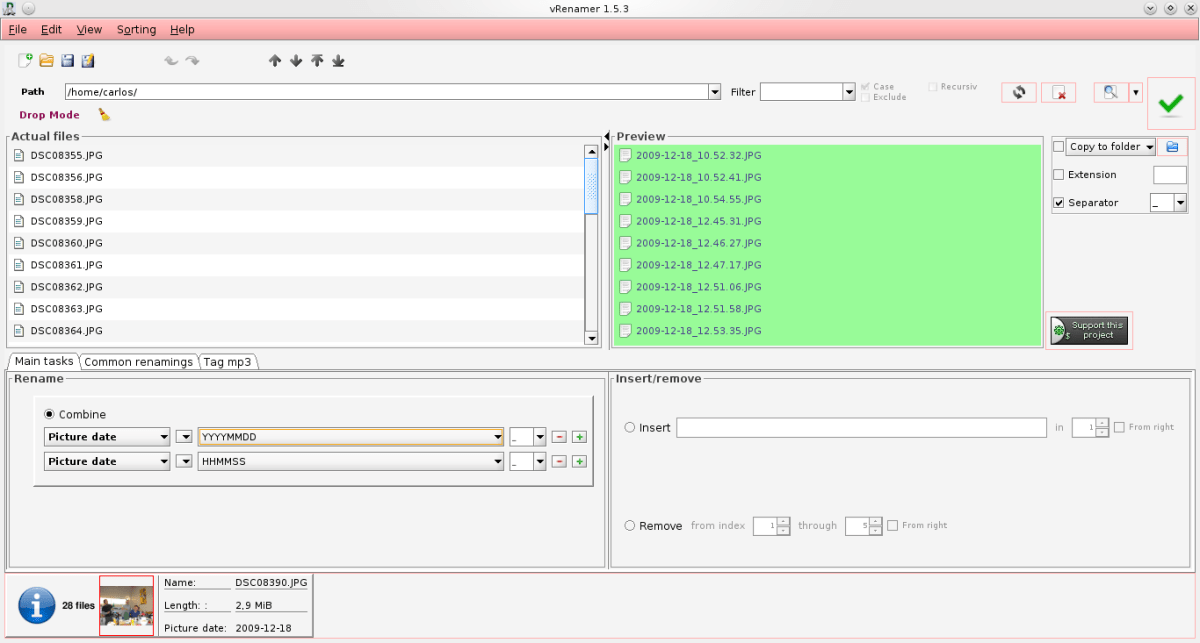Click the refresh file list icon

point(1018,92)
